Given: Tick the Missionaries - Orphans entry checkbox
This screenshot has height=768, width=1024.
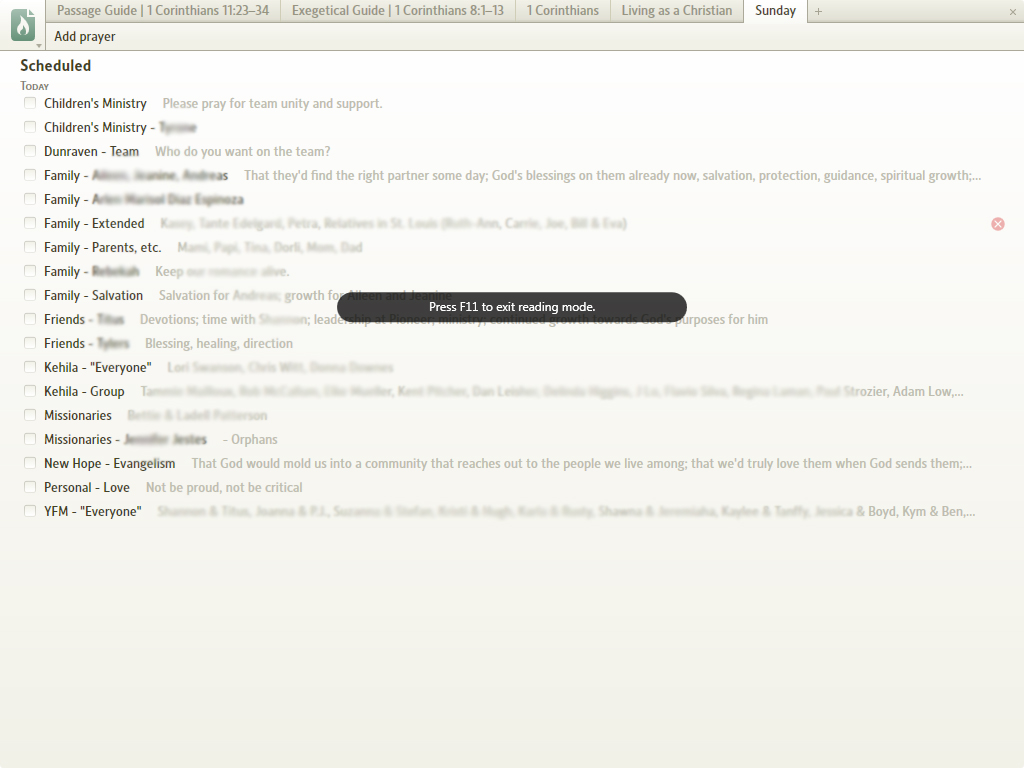Looking at the screenshot, I should click(30, 439).
